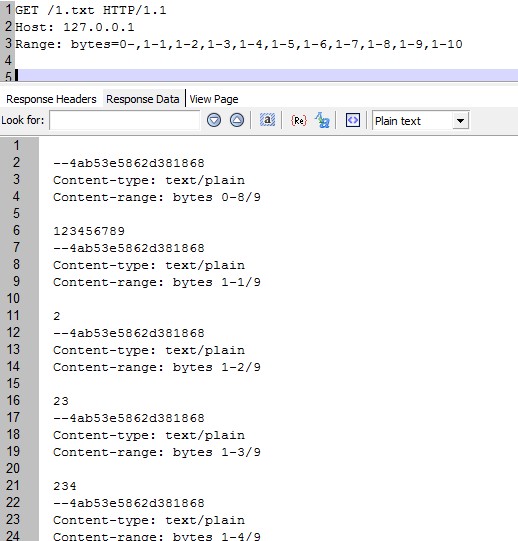Viewport: 518px width, 541px height.
Task: Select the Plain text combo box field
Action: pyautogui.click(x=420, y=121)
